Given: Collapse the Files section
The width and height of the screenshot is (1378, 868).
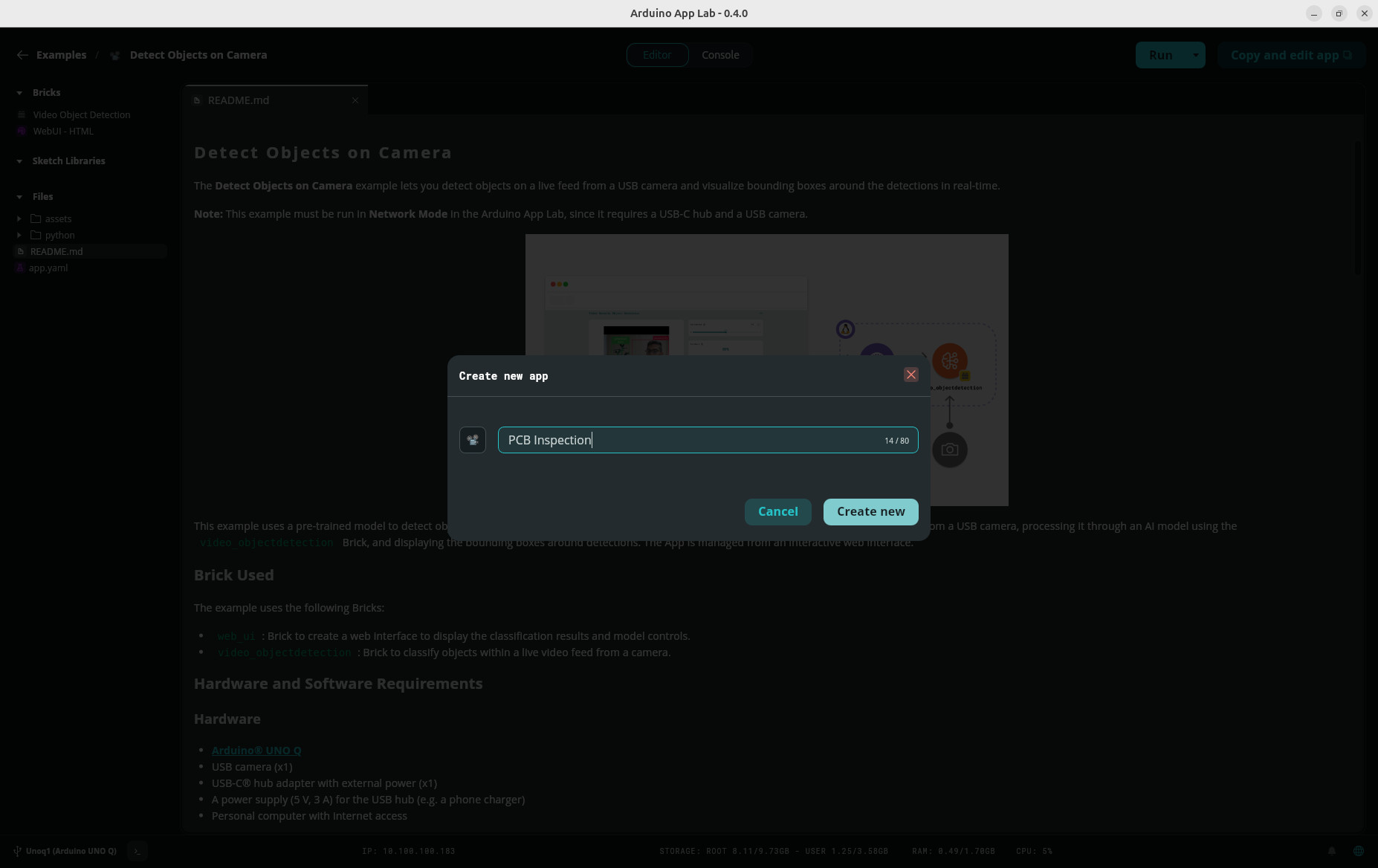Looking at the screenshot, I should 19,197.
